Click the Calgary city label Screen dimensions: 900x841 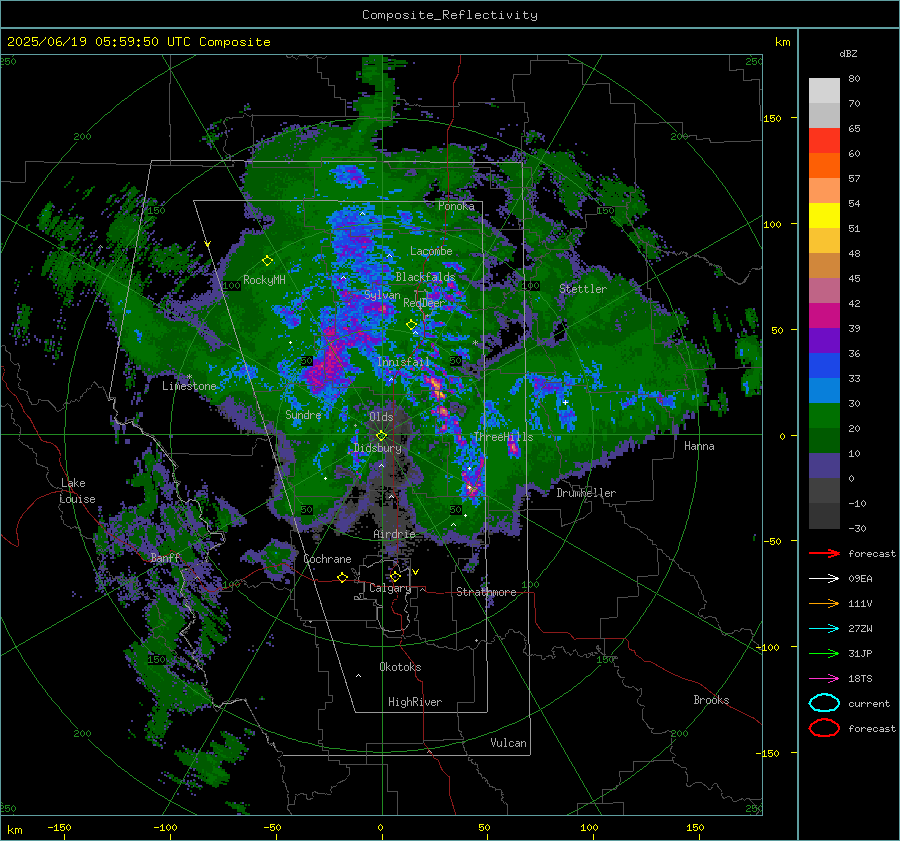tap(390, 588)
